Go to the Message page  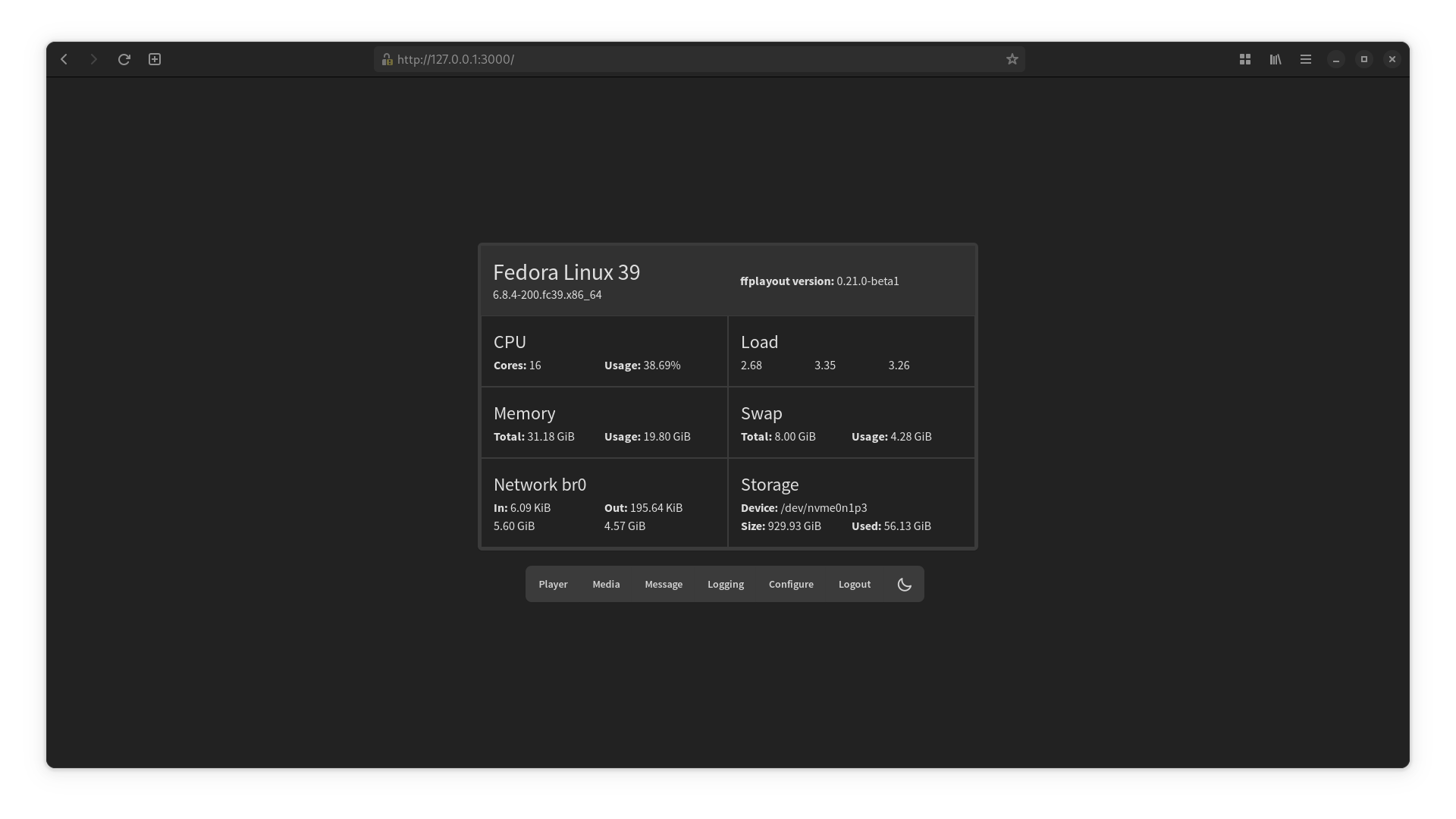point(664,584)
